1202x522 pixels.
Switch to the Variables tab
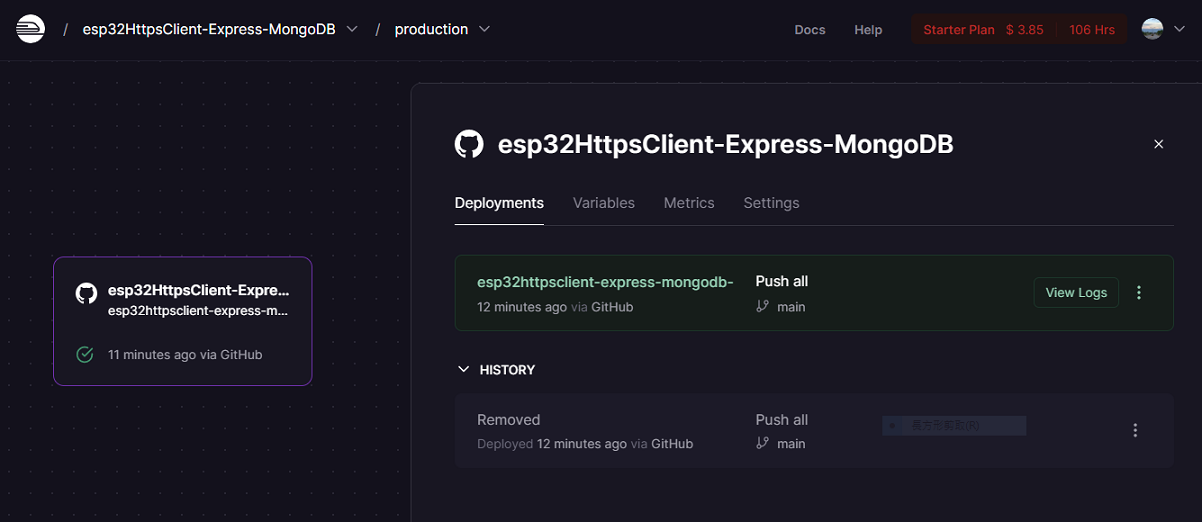tap(604, 203)
